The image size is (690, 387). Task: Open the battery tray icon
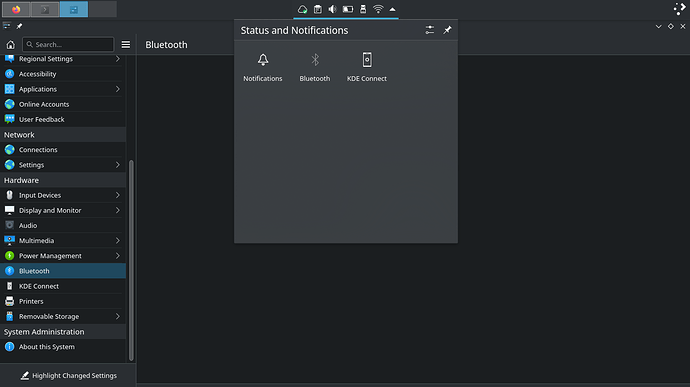click(x=348, y=9)
